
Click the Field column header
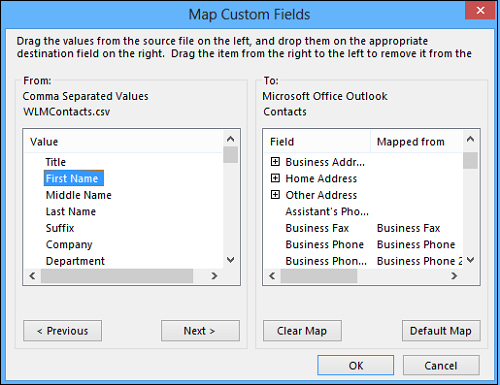tap(317, 142)
